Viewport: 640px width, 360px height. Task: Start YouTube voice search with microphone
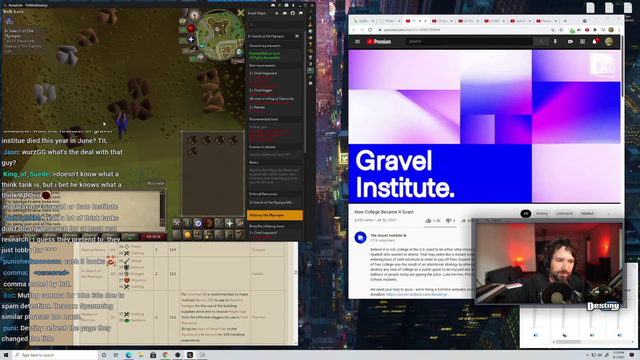tap(555, 42)
